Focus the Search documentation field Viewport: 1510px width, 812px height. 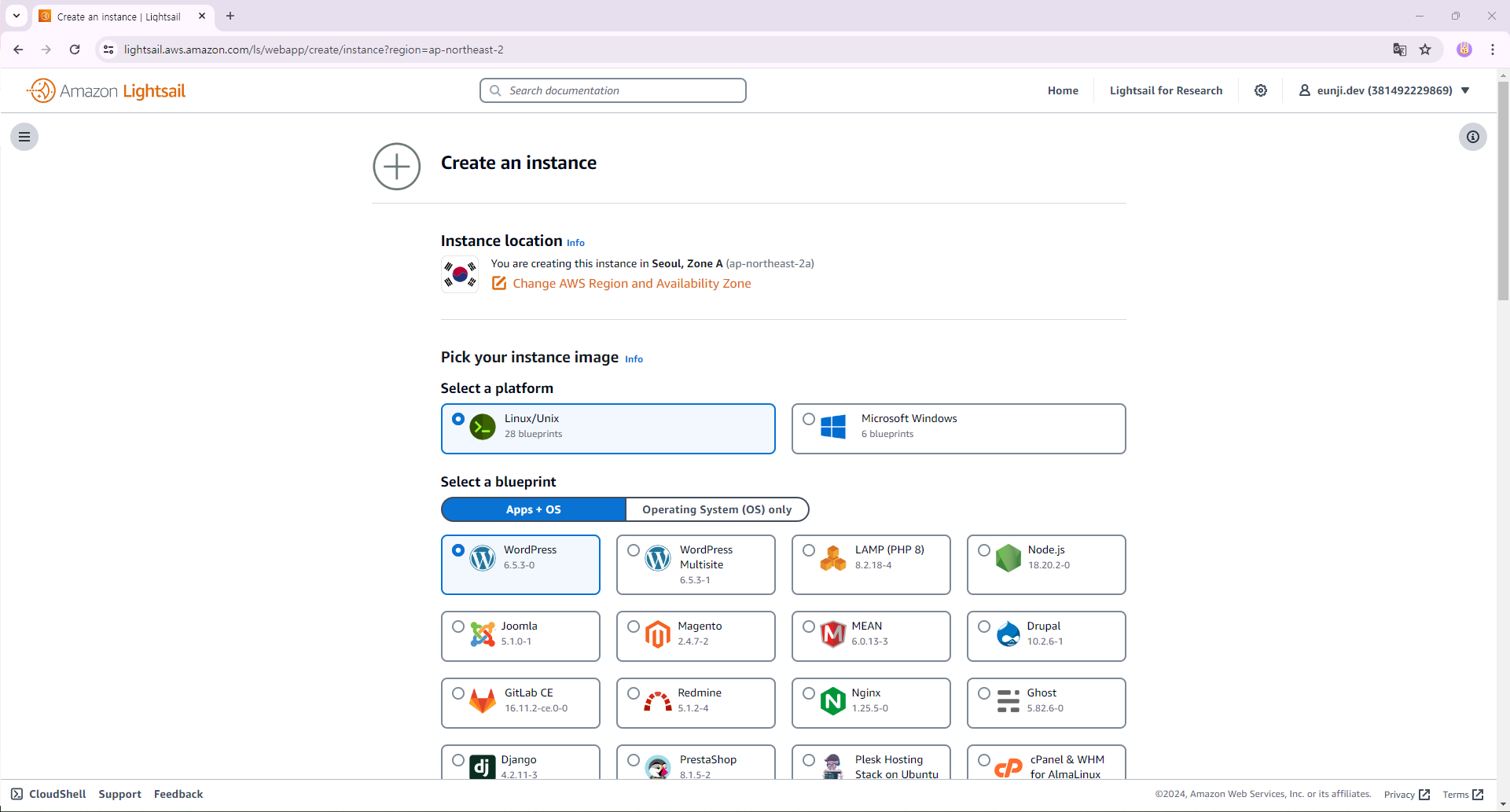tap(613, 90)
